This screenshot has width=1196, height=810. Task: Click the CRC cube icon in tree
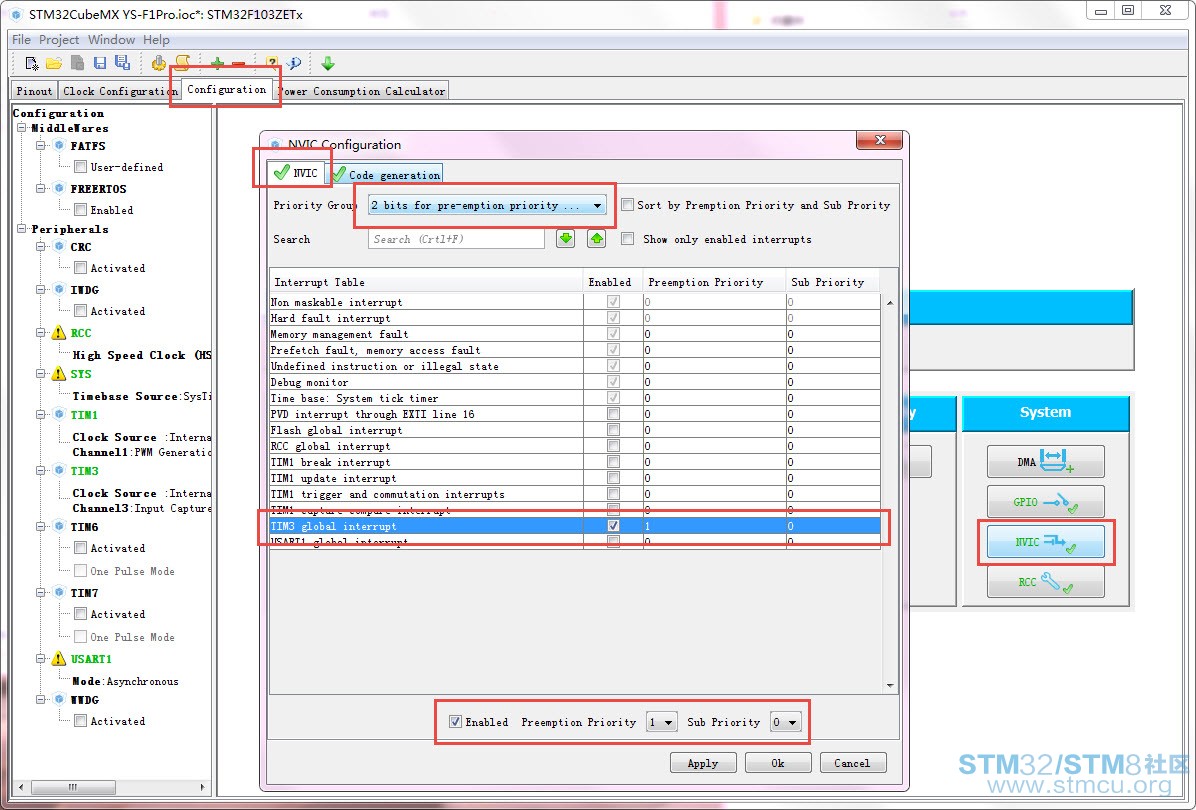(59, 246)
